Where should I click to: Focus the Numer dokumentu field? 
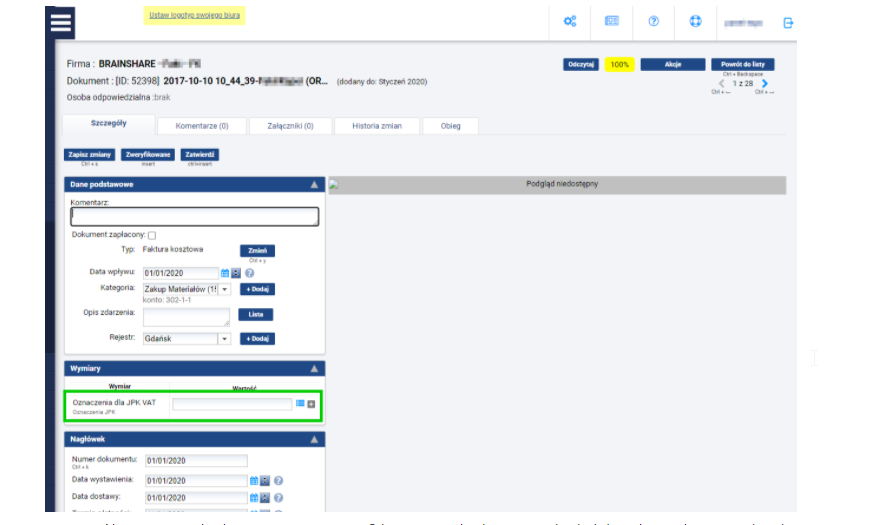pos(196,461)
